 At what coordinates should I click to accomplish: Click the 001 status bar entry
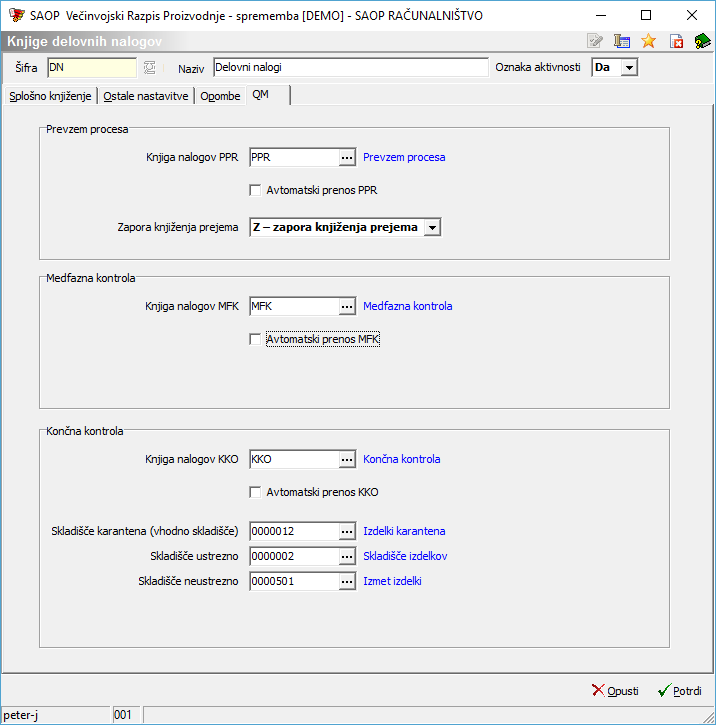[126, 715]
